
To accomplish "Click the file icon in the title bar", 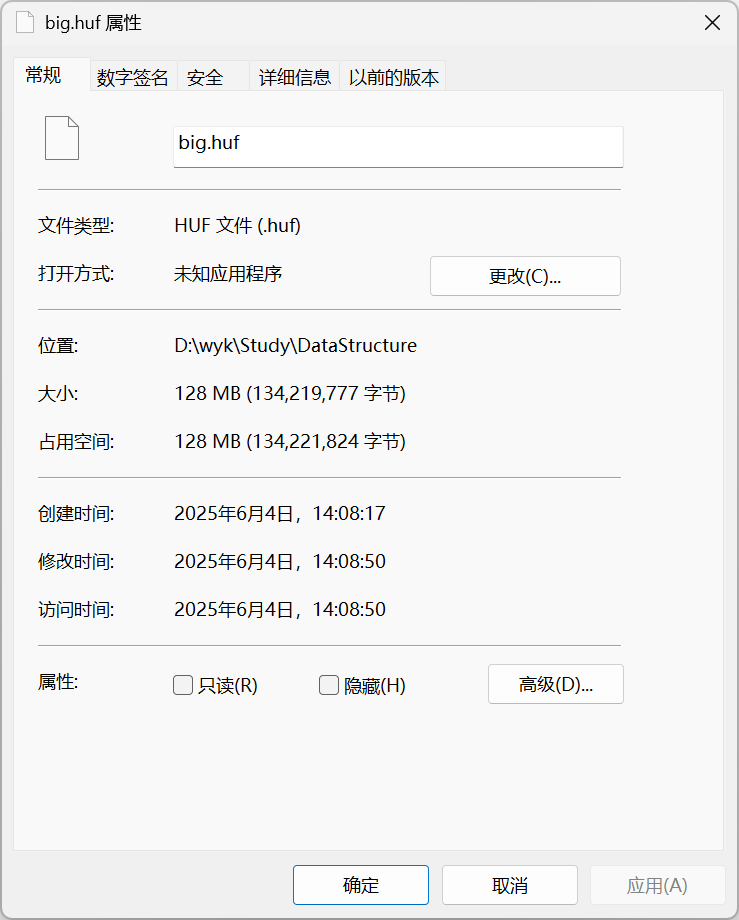I will click(25, 23).
